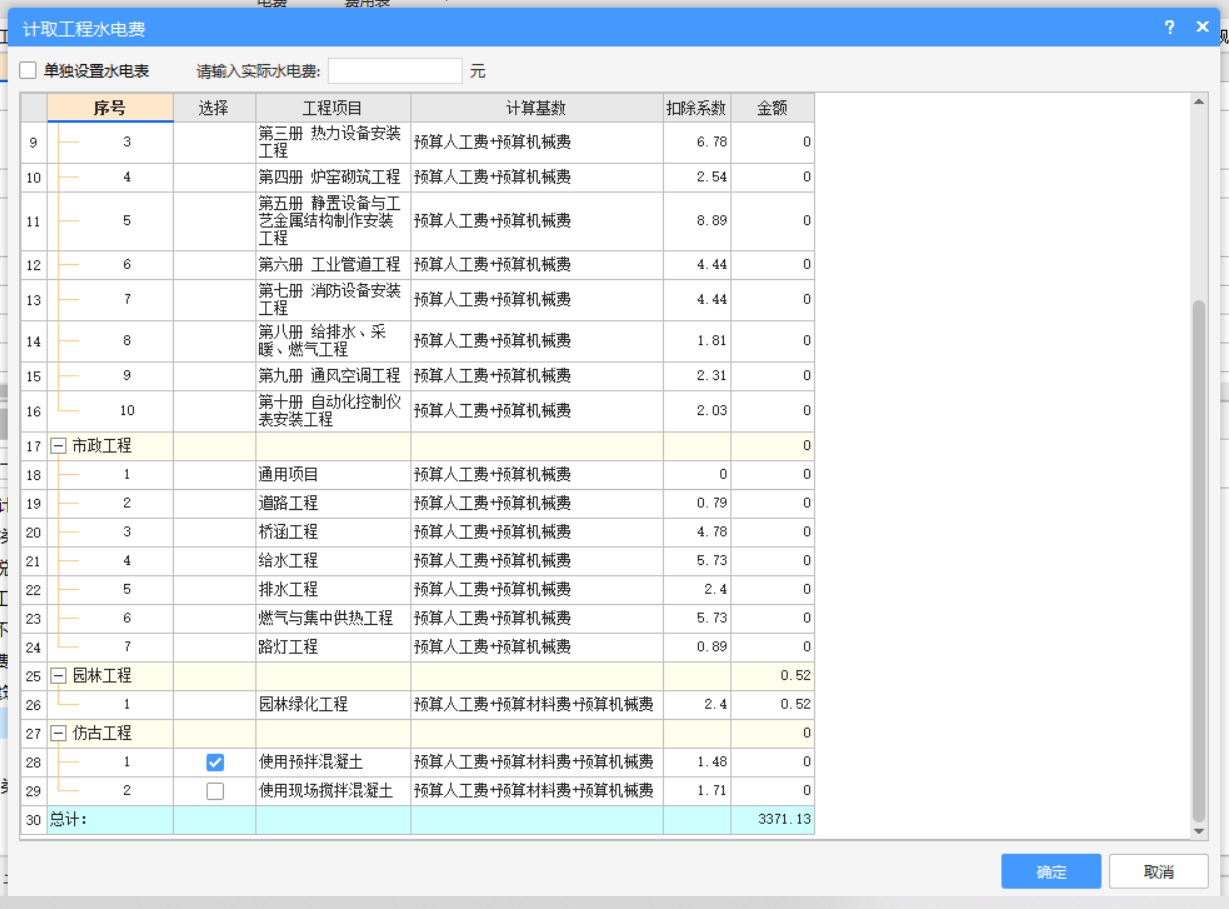Close the 计取工程水电费 dialog
Screen dimensions: 1229x909
coord(1203,28)
